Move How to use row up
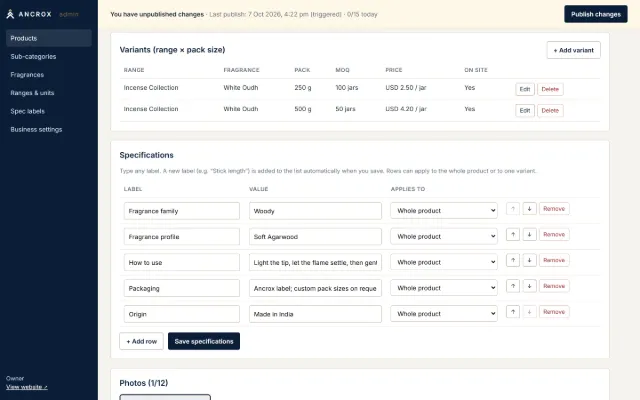 513,260
